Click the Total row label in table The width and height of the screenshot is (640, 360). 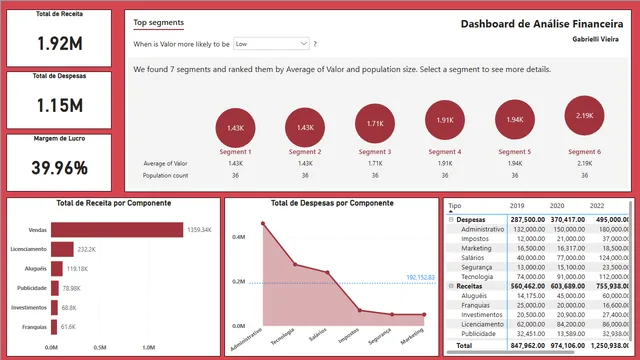(464, 345)
